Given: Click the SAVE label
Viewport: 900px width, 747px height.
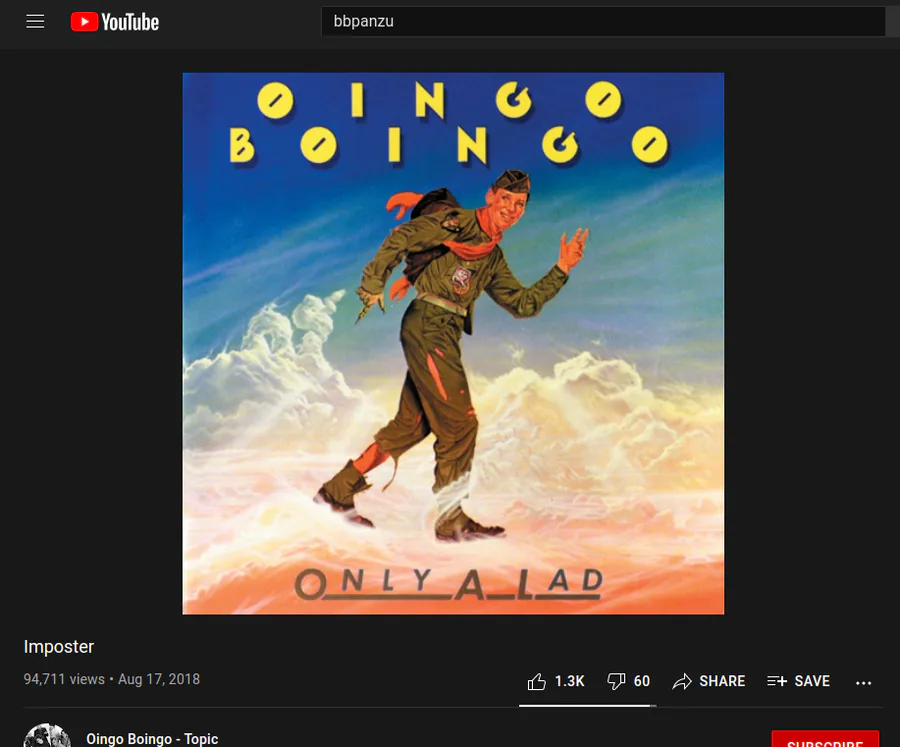Looking at the screenshot, I should click(x=812, y=682).
